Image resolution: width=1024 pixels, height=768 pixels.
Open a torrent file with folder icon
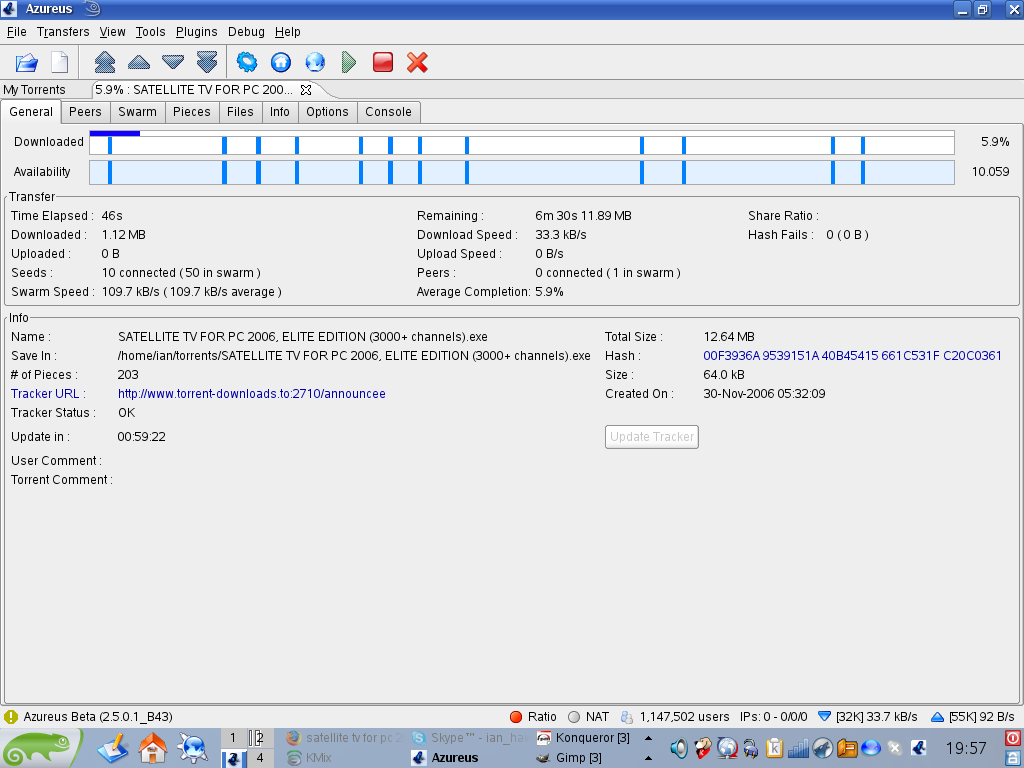(27, 63)
